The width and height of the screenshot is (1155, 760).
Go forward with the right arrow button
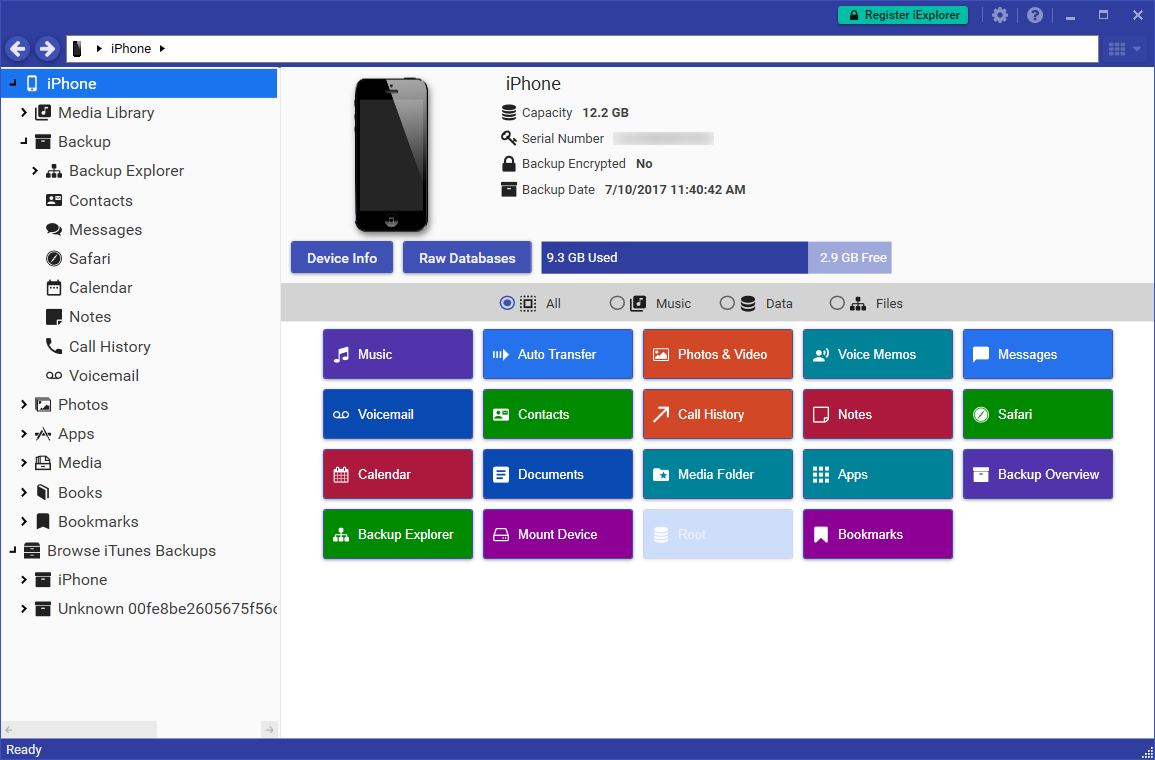pyautogui.click(x=47, y=49)
